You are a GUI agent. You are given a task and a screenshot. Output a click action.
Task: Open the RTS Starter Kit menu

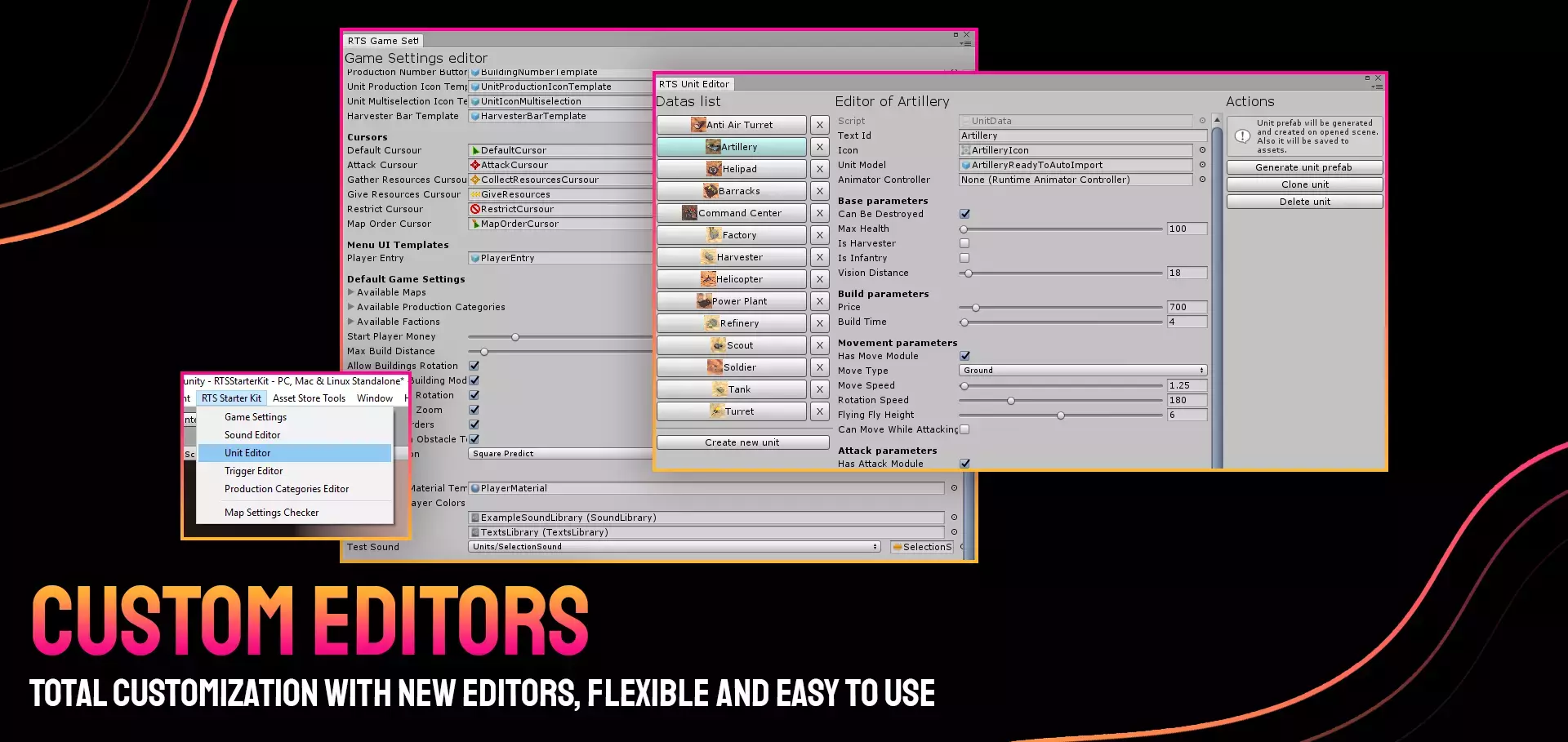pos(231,398)
